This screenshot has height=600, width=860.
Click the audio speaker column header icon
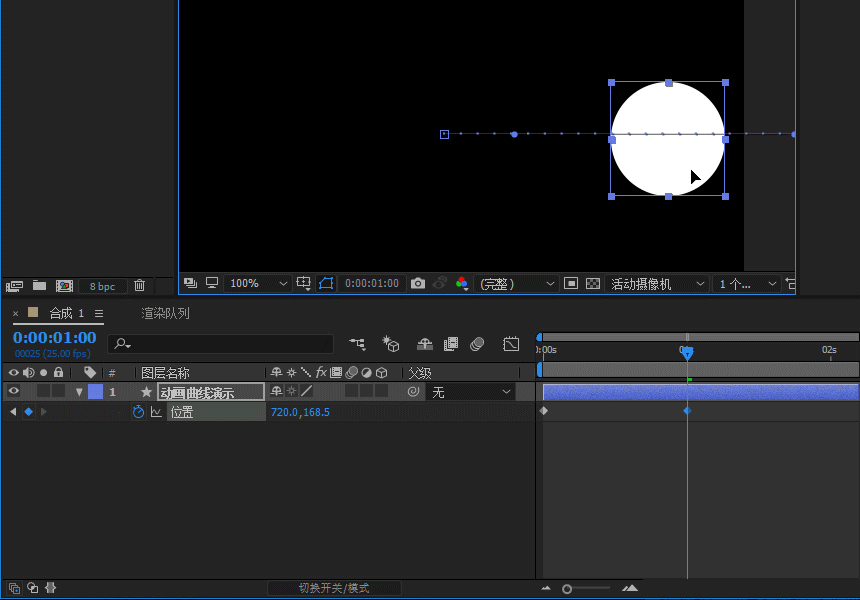tap(29, 372)
